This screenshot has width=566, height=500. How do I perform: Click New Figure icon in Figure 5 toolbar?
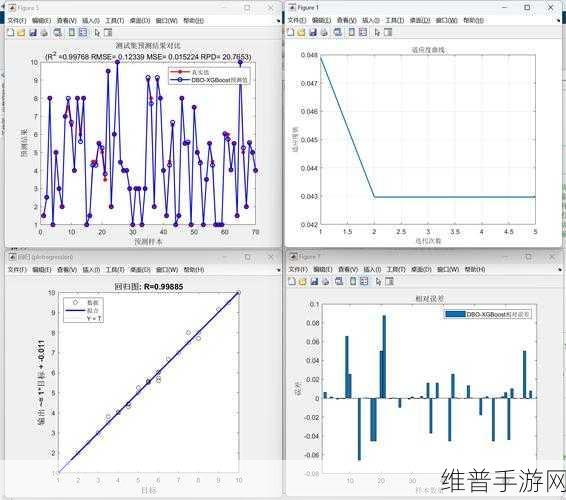(x=11, y=33)
